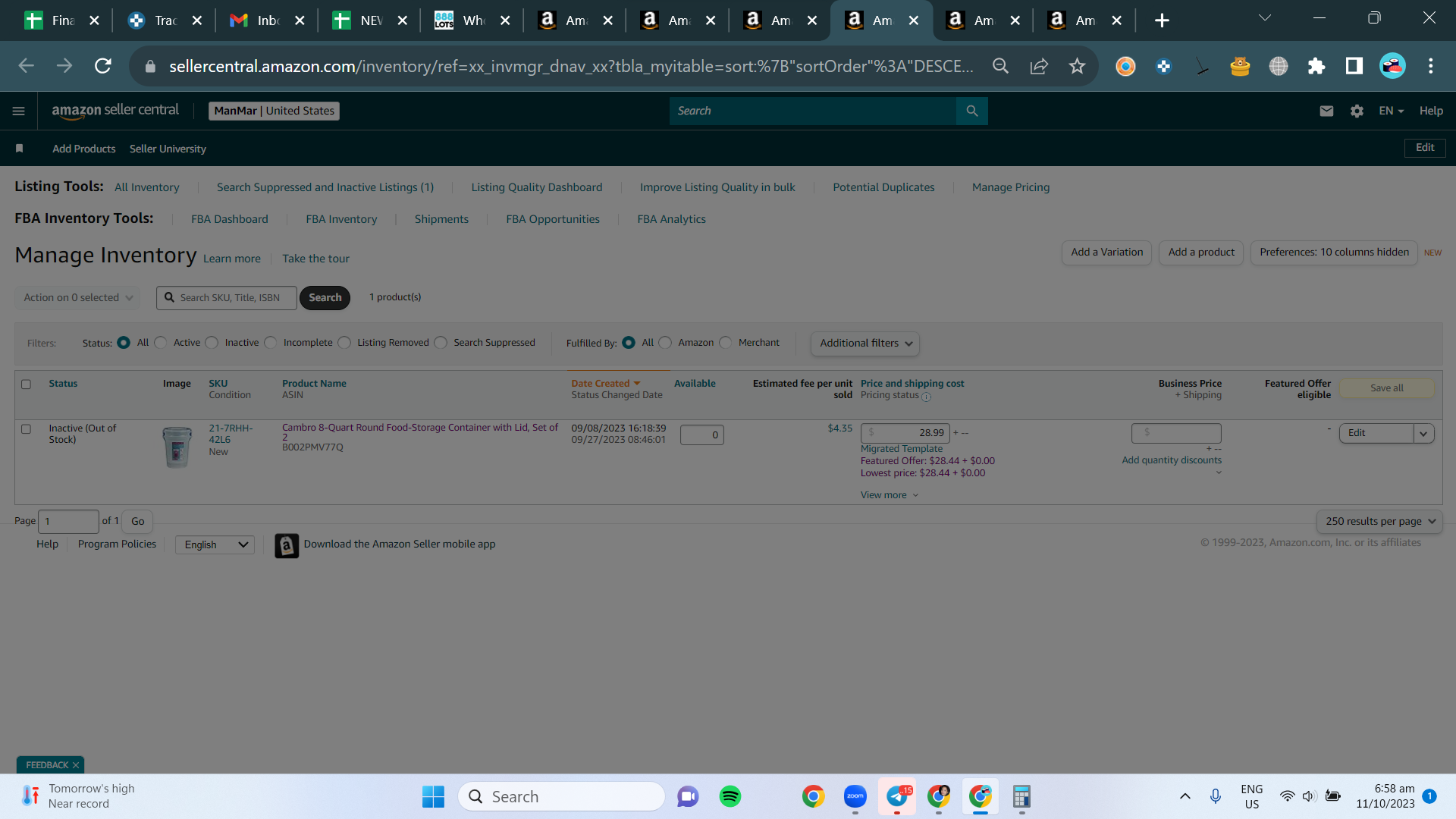Open Chrome side panel
Viewport: 1456px width, 819px height.
1354,66
